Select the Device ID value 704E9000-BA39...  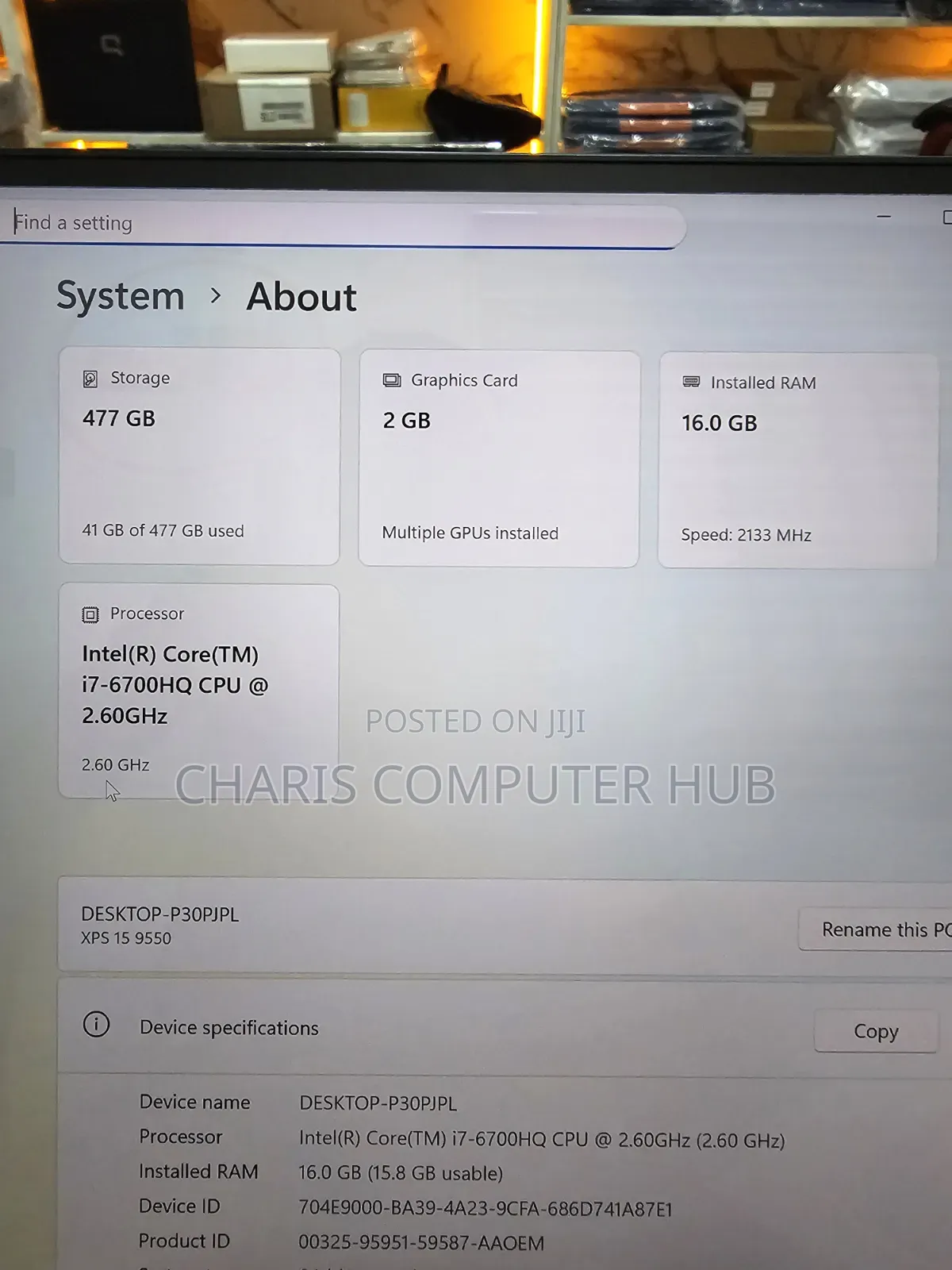click(x=486, y=1209)
